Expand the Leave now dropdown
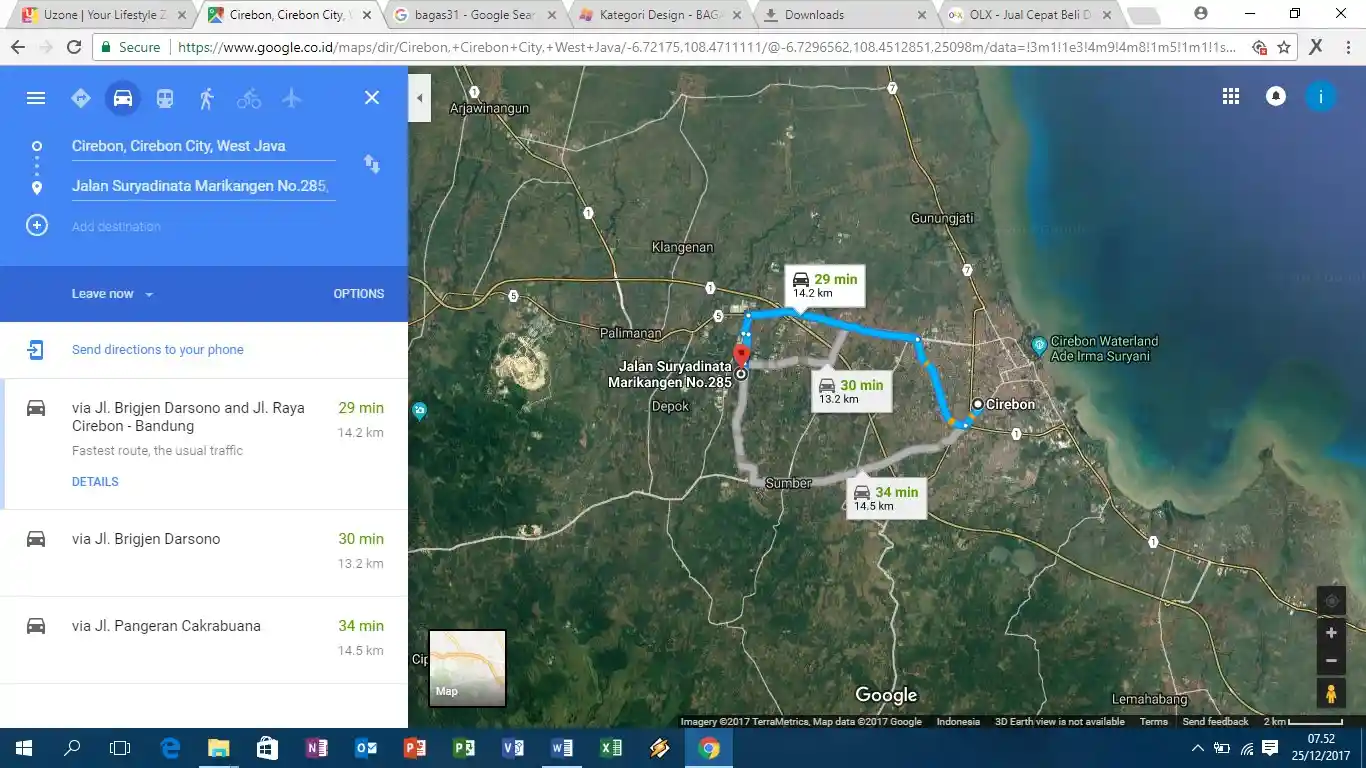This screenshot has width=1366, height=768. point(112,294)
